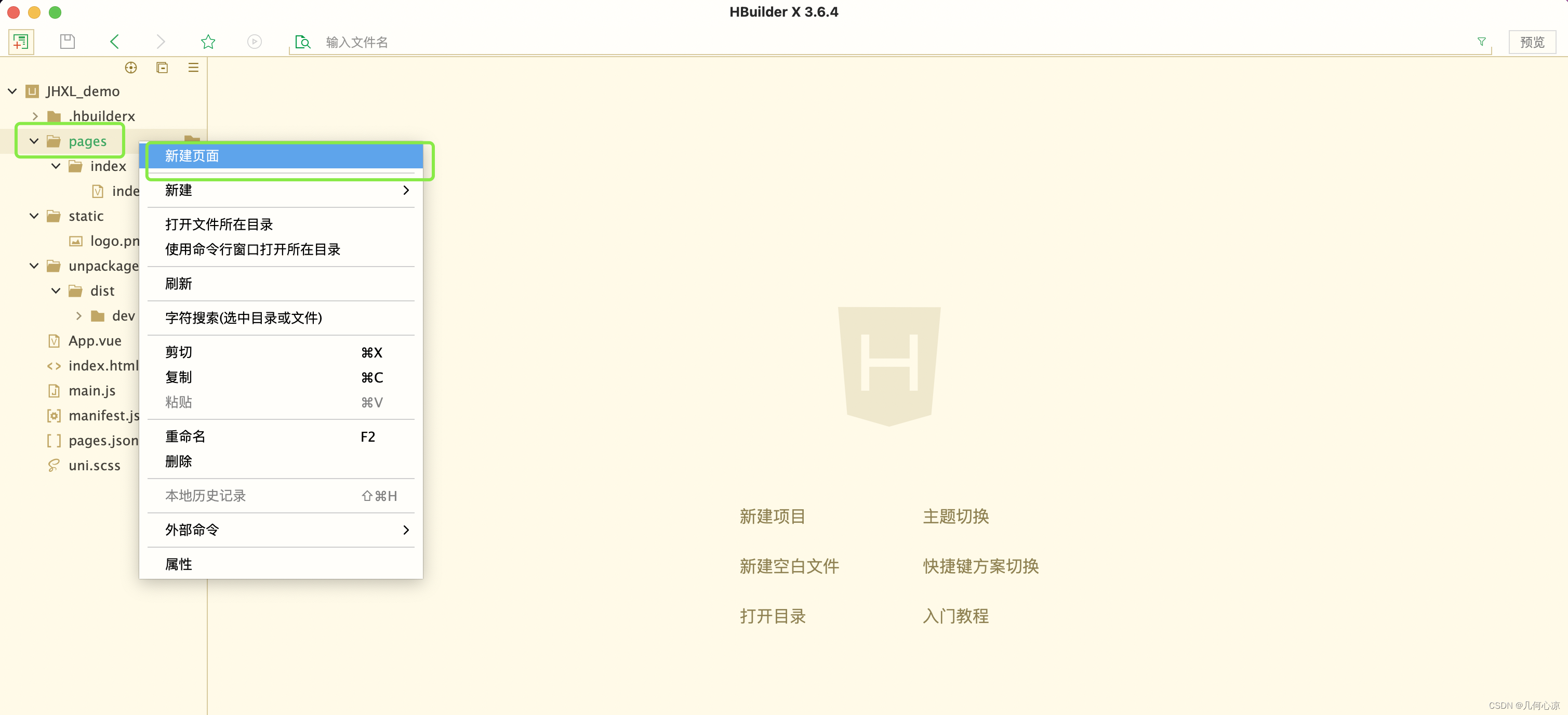The width and height of the screenshot is (1568, 715).
Task: Expand the dev folder chevron
Action: (x=78, y=316)
